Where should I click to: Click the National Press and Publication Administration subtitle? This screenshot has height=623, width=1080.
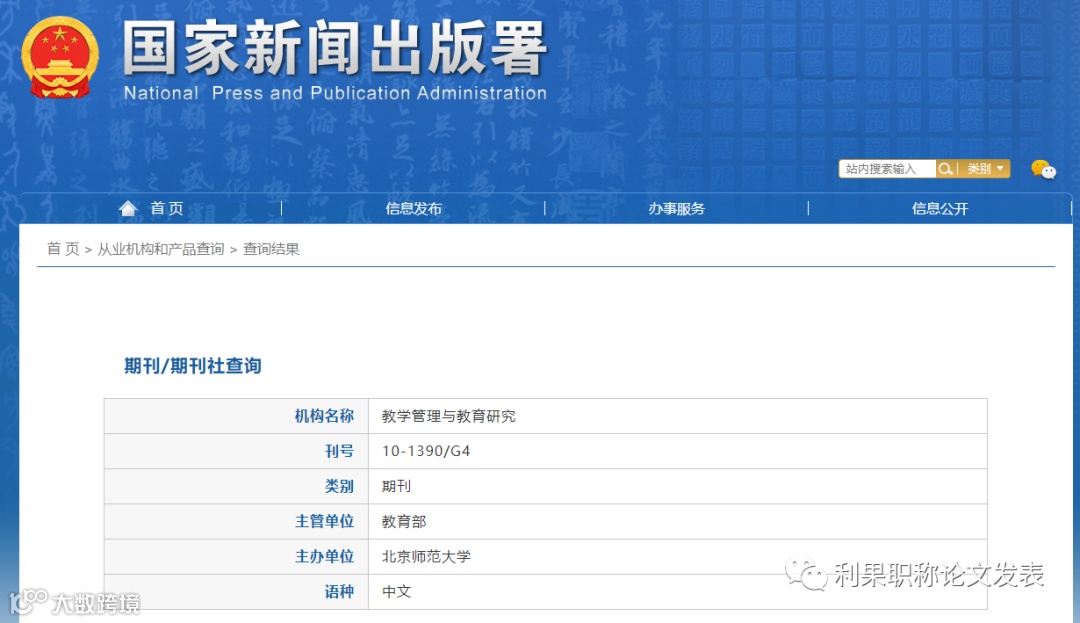335,93
